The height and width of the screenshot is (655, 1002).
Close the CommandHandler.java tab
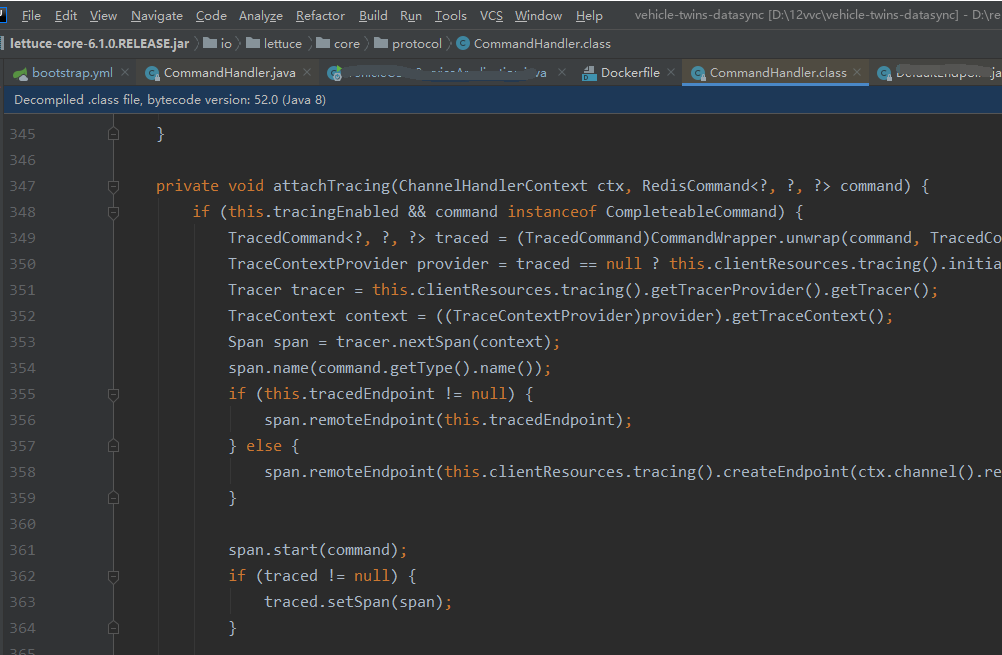pos(307,72)
